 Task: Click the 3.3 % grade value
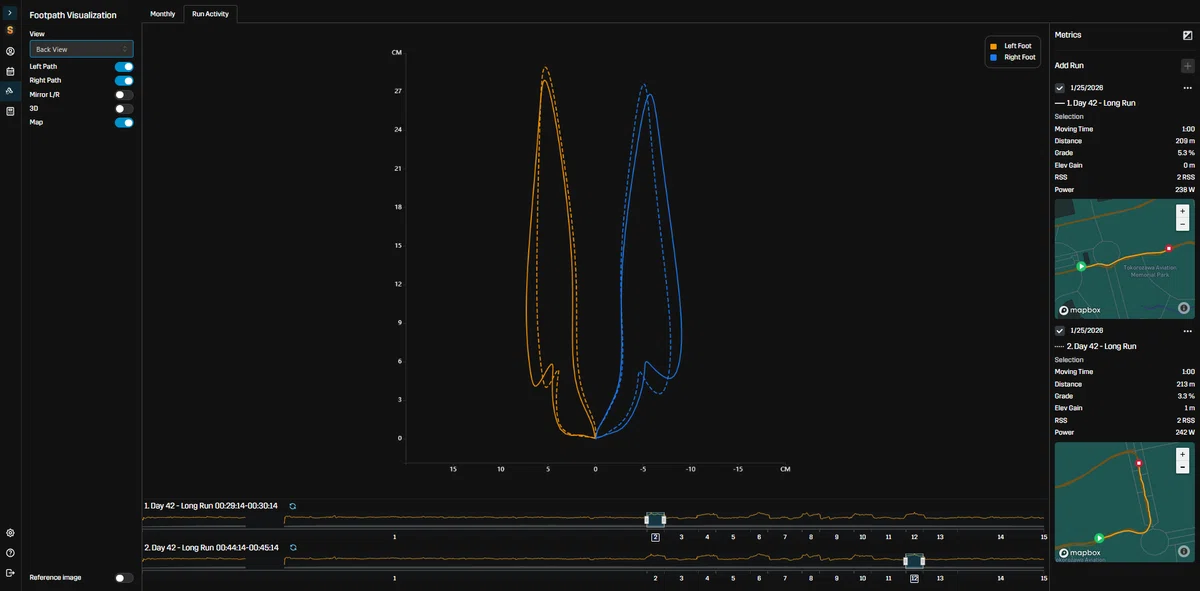point(1186,396)
